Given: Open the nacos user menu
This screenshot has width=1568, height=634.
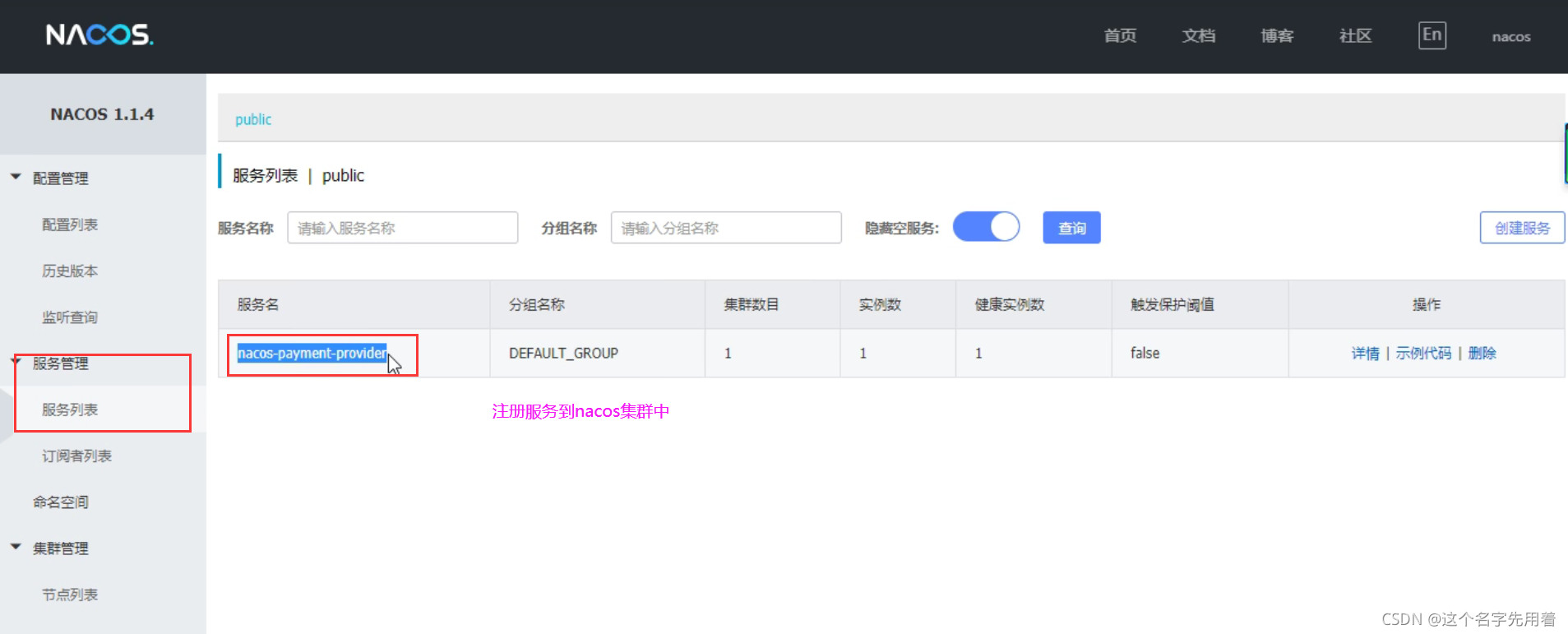Looking at the screenshot, I should tap(1511, 36).
